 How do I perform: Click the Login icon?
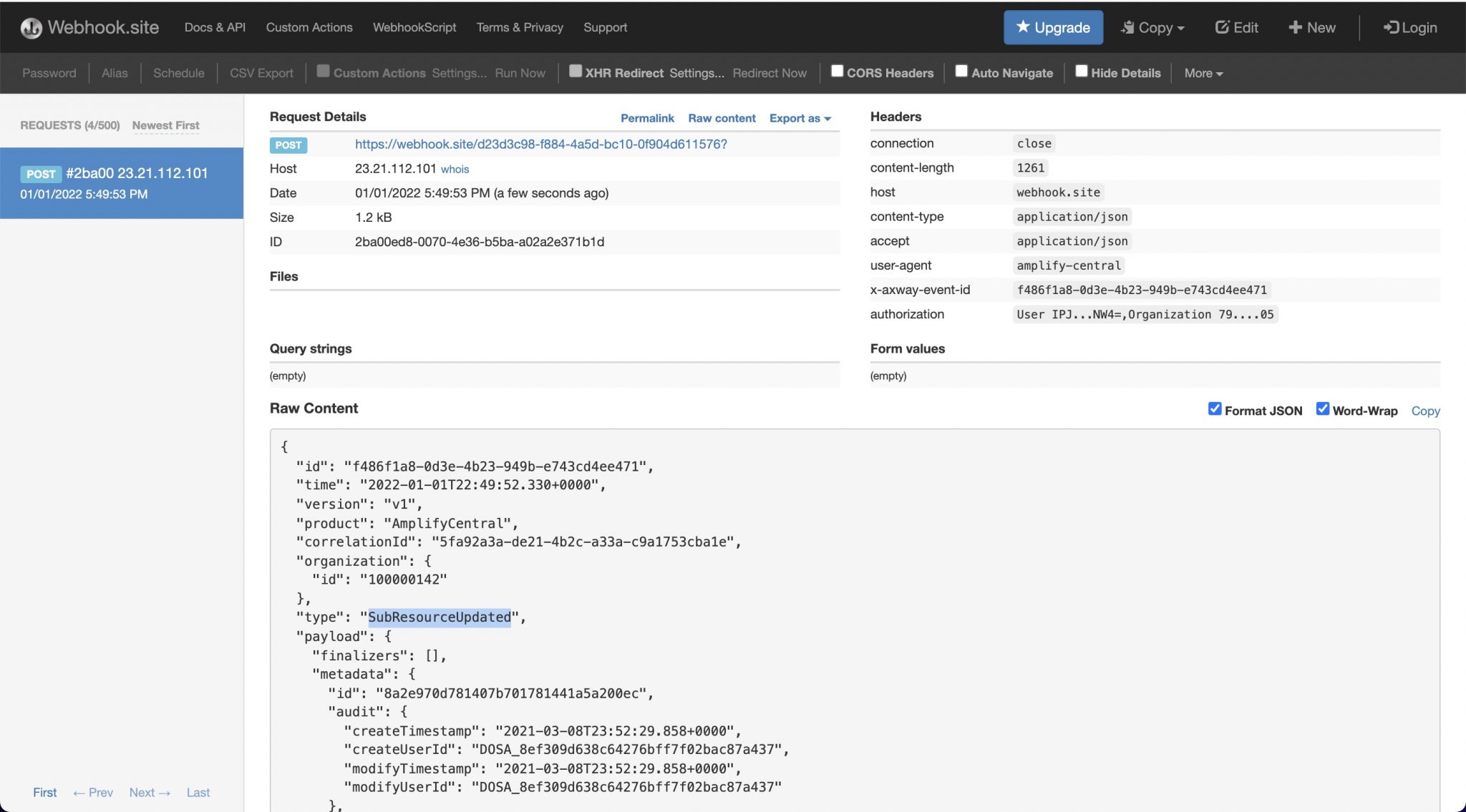[x=1409, y=27]
